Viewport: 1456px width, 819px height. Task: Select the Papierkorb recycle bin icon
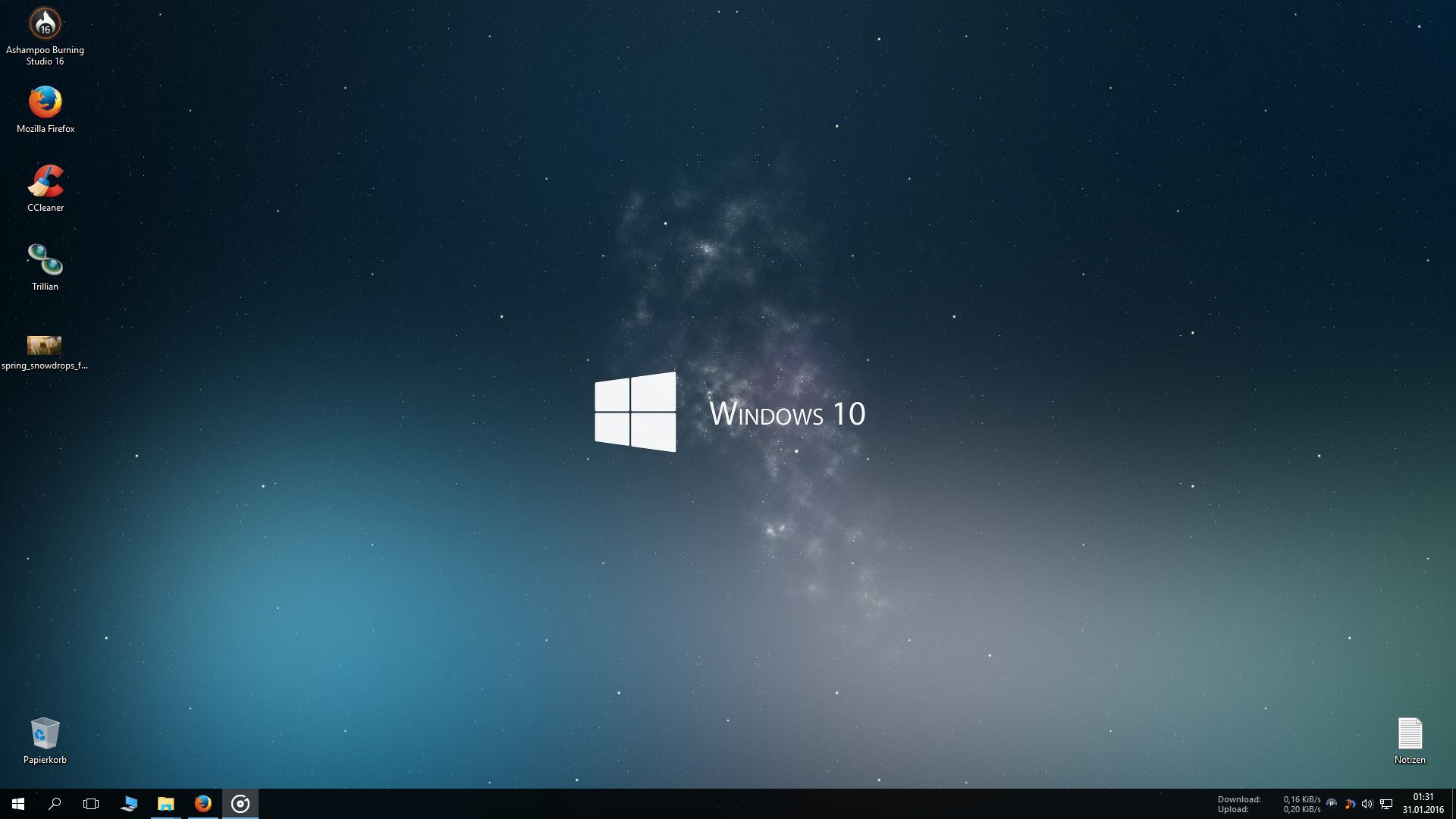coord(45,741)
